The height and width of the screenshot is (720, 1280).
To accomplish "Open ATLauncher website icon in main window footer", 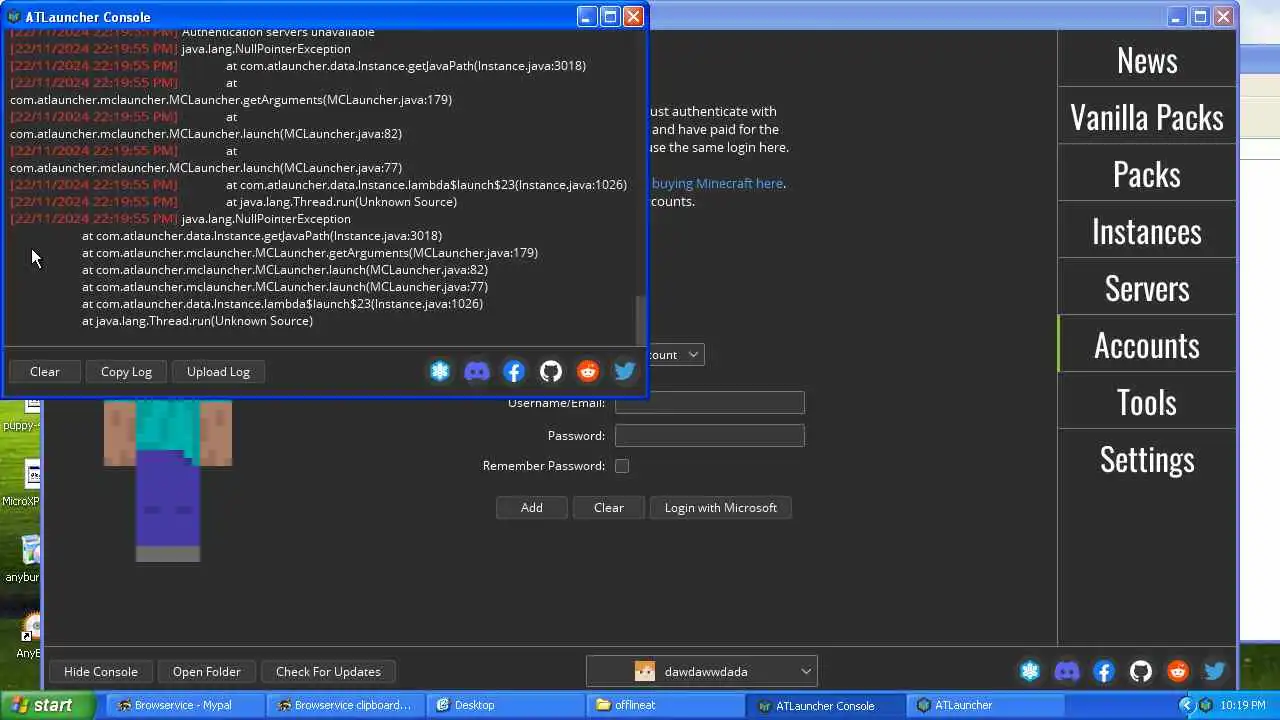I will [x=1030, y=672].
